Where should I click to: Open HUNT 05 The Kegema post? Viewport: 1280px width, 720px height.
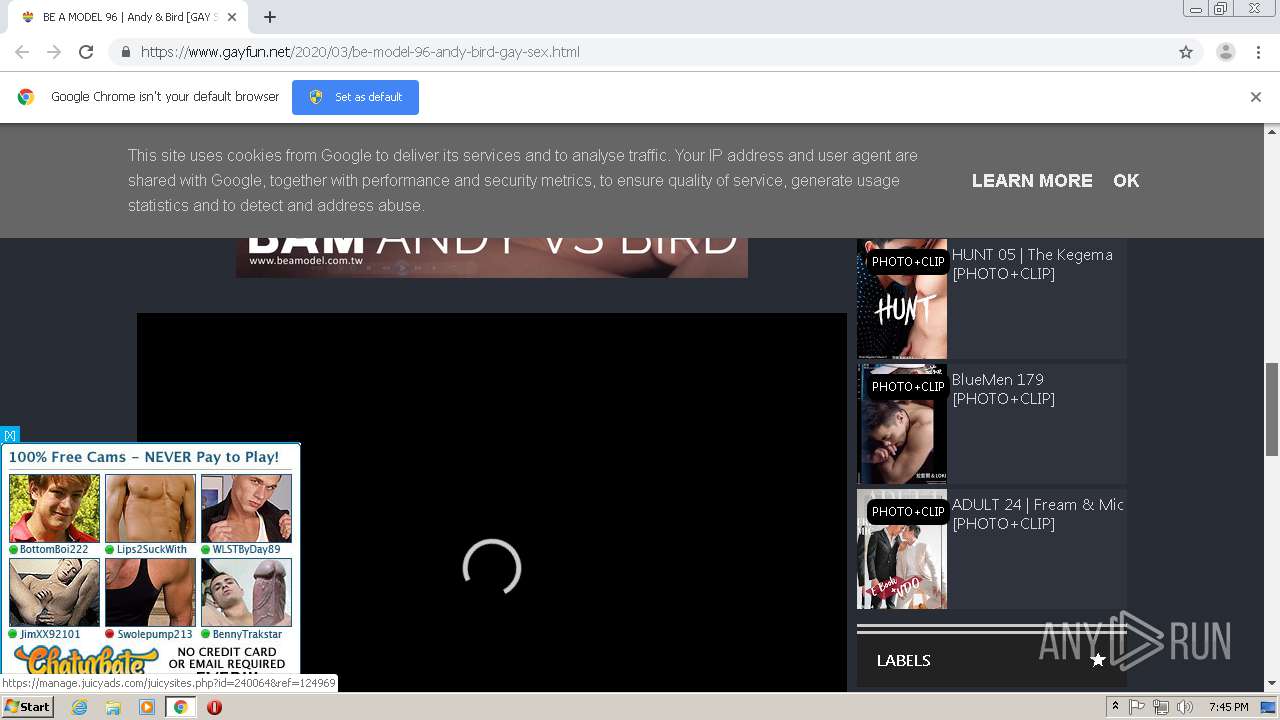[1032, 264]
